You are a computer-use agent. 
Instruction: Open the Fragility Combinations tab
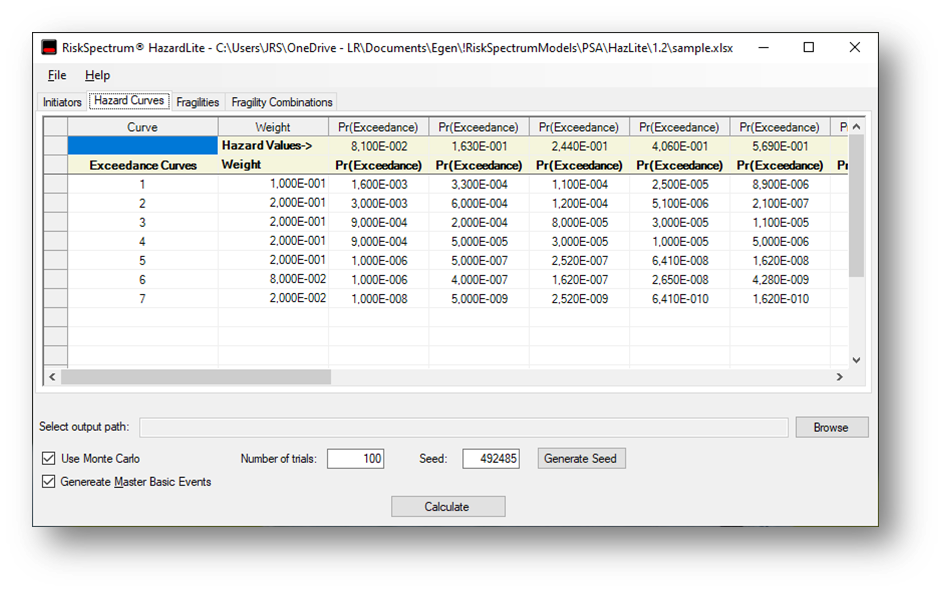tap(282, 102)
